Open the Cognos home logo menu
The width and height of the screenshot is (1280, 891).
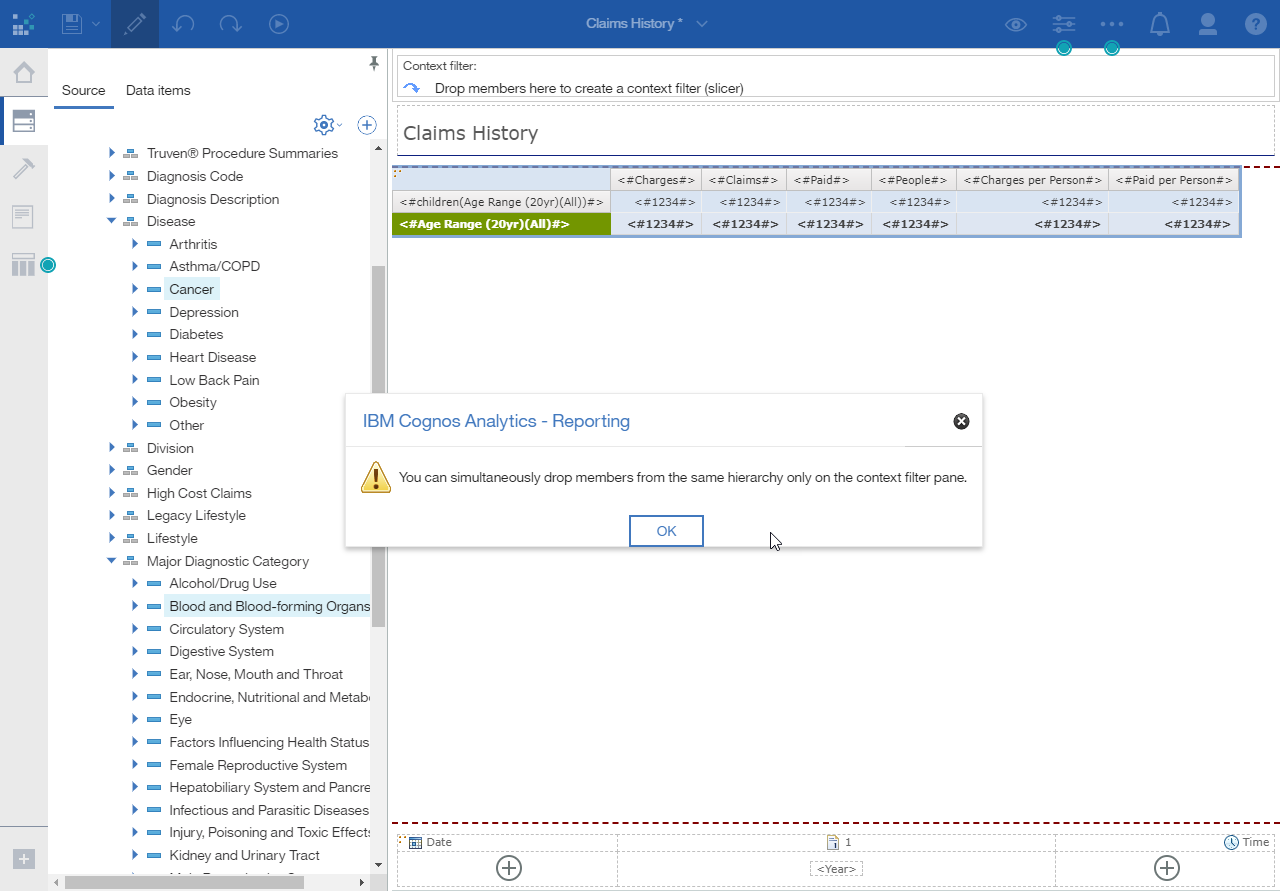coord(23,24)
